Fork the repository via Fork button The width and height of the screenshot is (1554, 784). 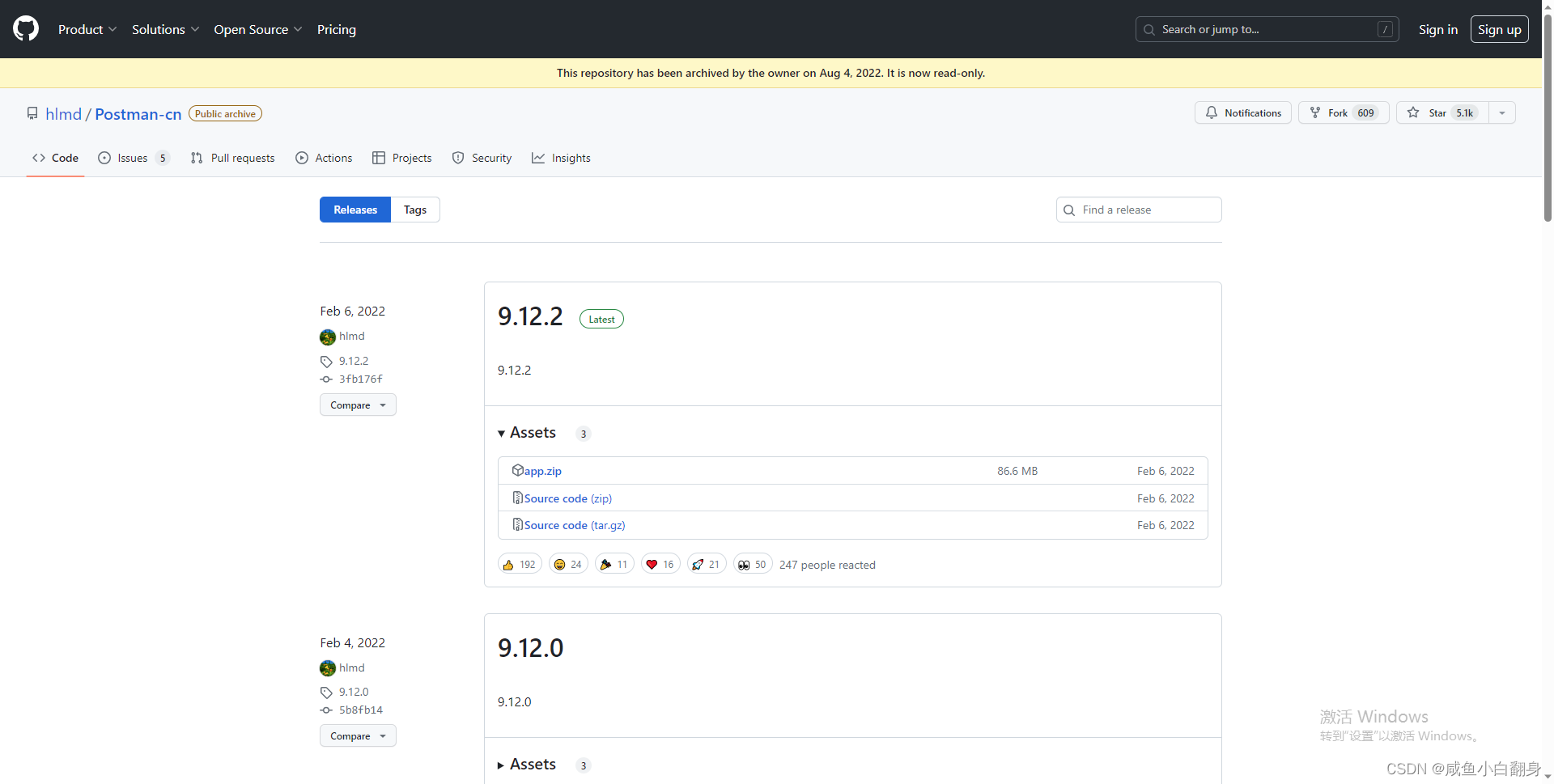(x=1343, y=112)
